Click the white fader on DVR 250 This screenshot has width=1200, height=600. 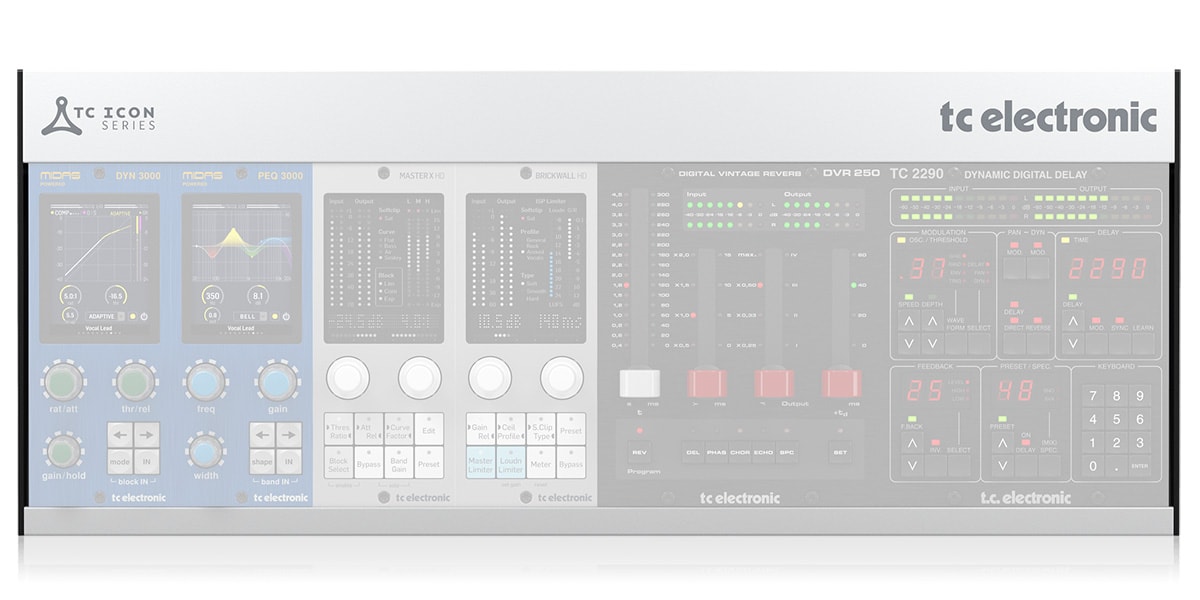[x=638, y=383]
